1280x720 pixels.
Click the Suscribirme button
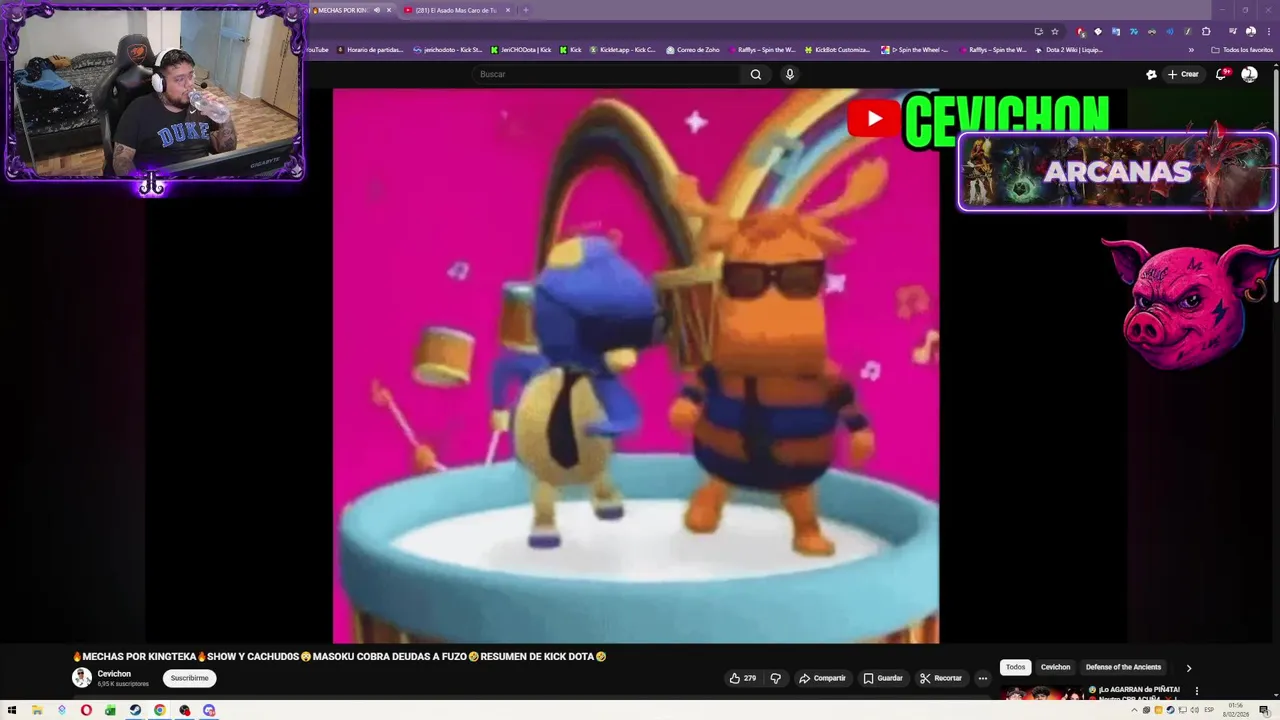click(x=189, y=678)
